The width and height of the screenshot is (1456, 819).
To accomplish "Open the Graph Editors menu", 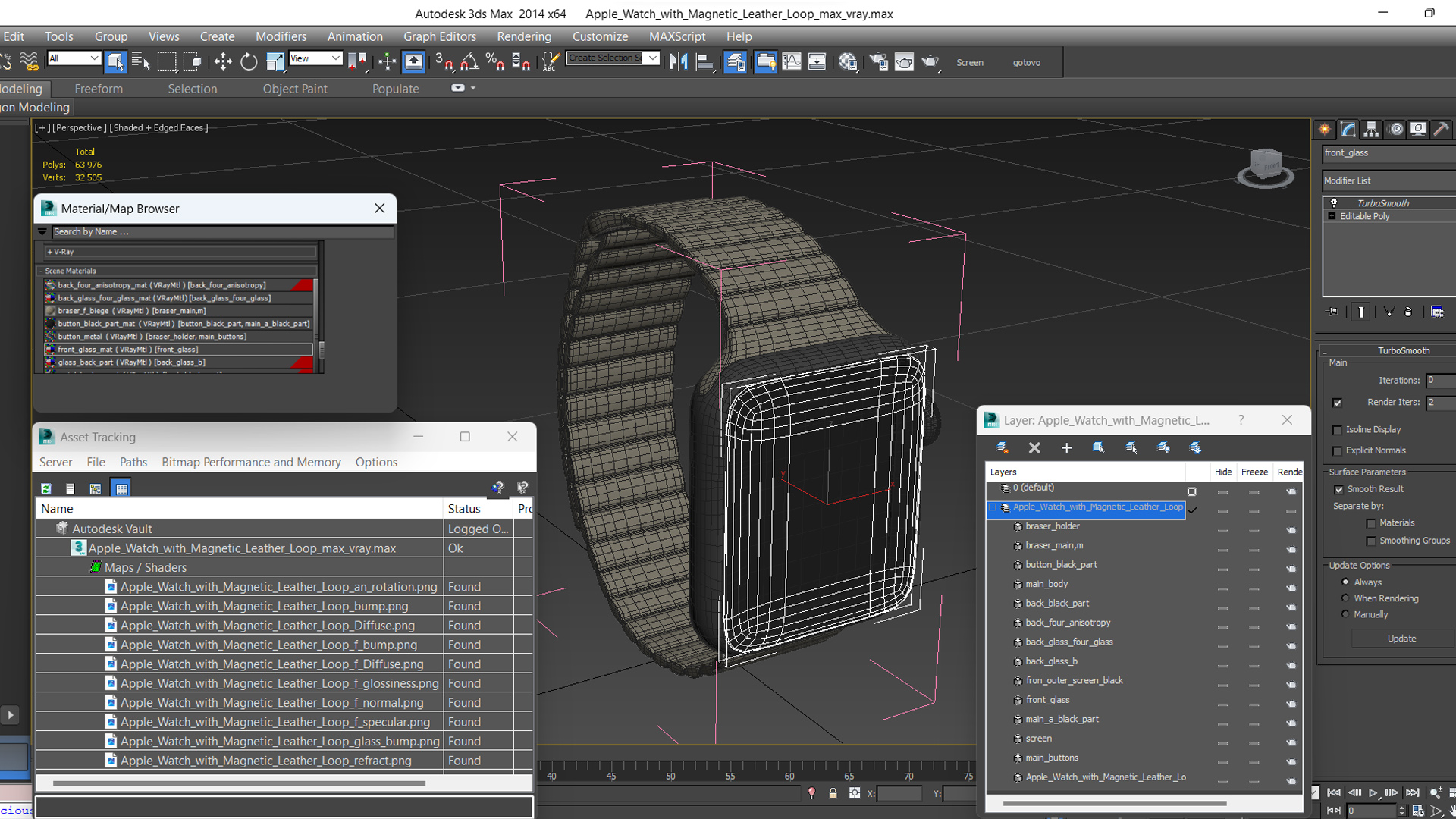I will (x=440, y=36).
